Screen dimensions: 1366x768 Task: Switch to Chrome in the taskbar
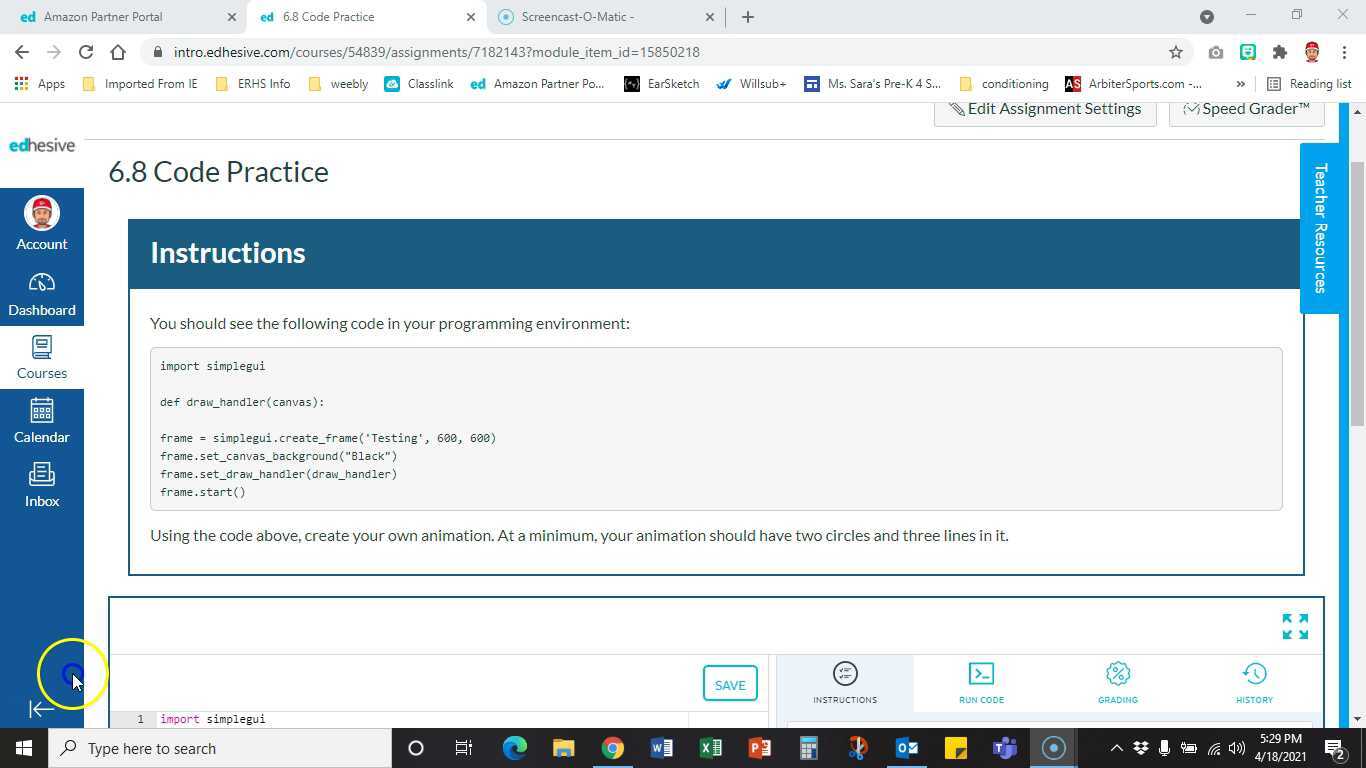[612, 748]
